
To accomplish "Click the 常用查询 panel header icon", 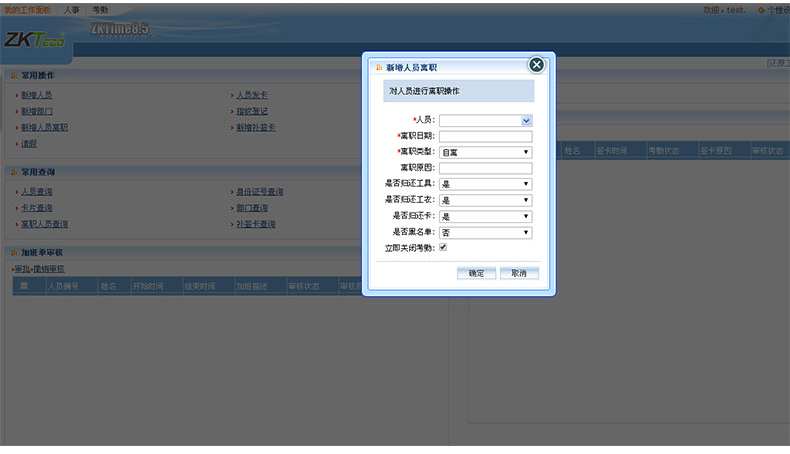I will (x=14, y=172).
